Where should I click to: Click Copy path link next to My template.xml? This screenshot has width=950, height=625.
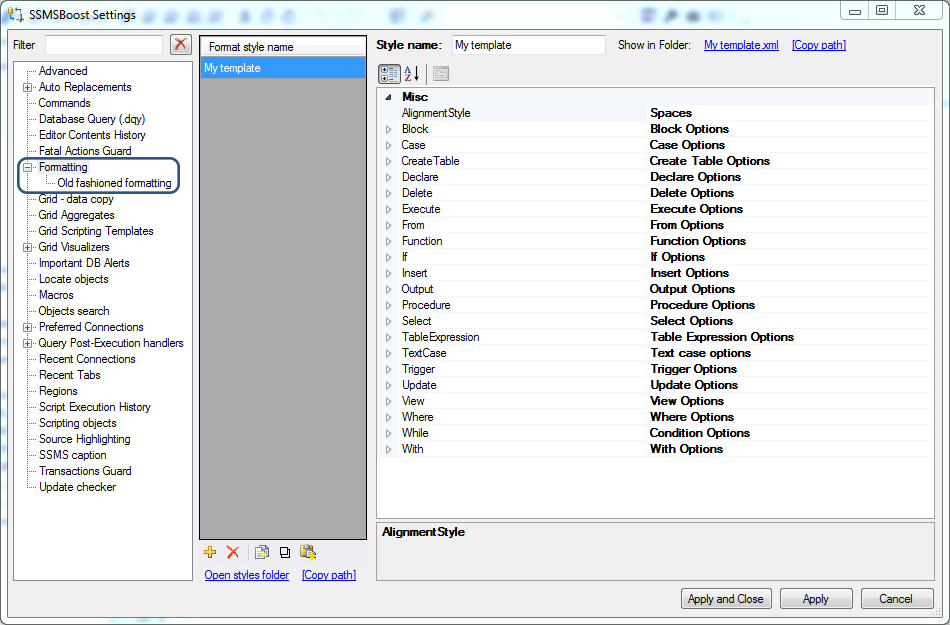tap(819, 45)
